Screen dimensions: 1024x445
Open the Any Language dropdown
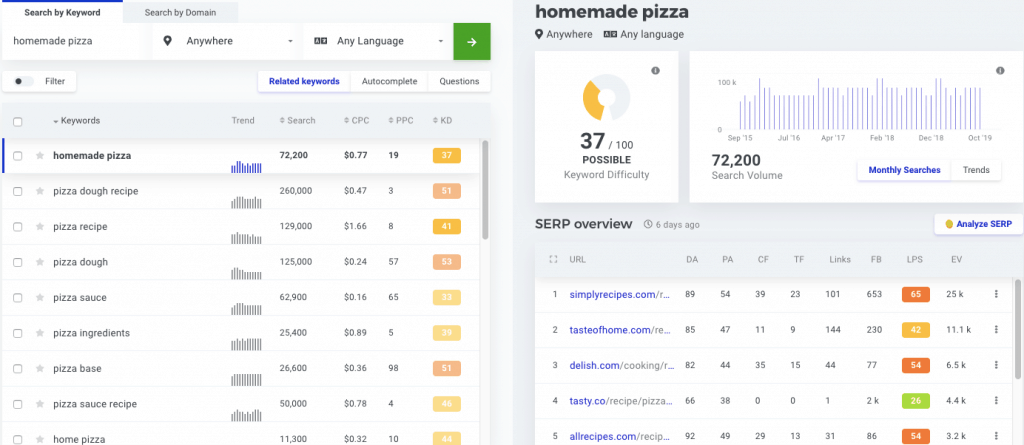point(378,41)
